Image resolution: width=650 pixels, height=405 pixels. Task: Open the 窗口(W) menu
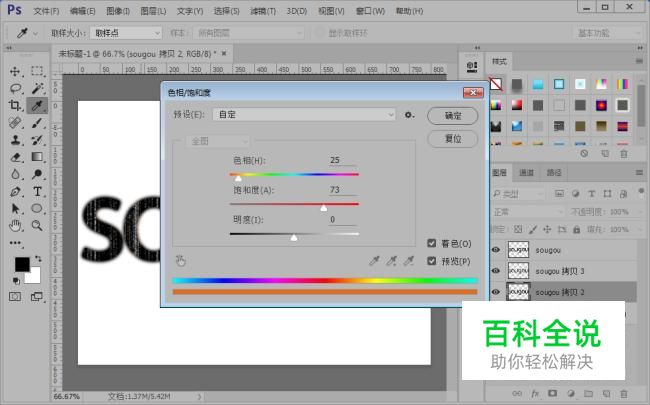click(x=370, y=11)
